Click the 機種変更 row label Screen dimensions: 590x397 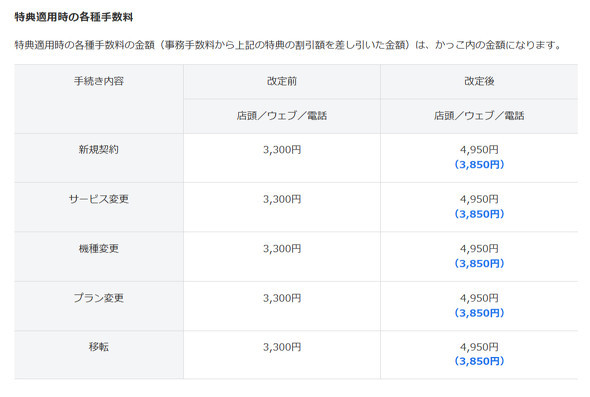[99, 249]
